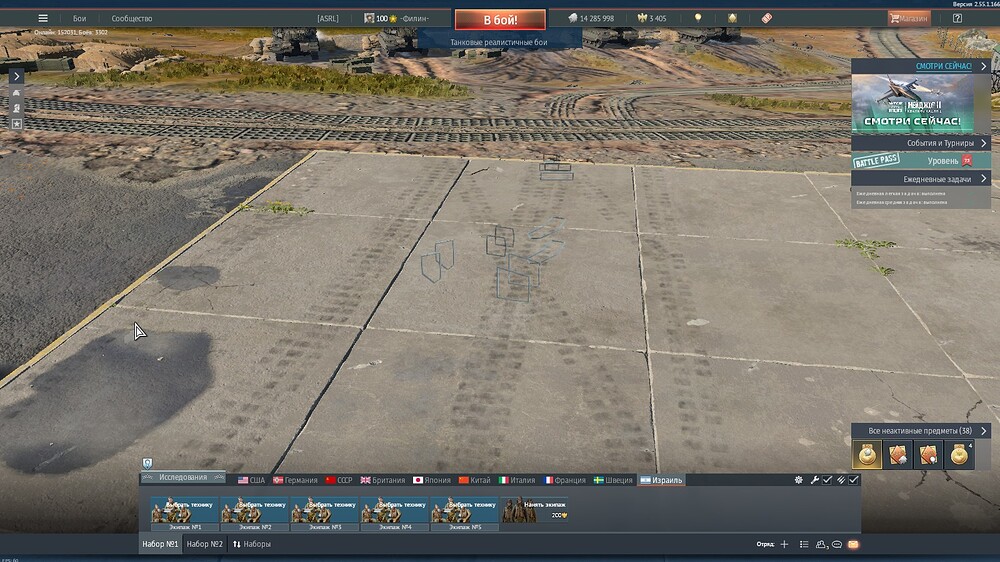Open Ежедневные задачи panel
This screenshot has height=562, width=1000.
click(x=921, y=179)
